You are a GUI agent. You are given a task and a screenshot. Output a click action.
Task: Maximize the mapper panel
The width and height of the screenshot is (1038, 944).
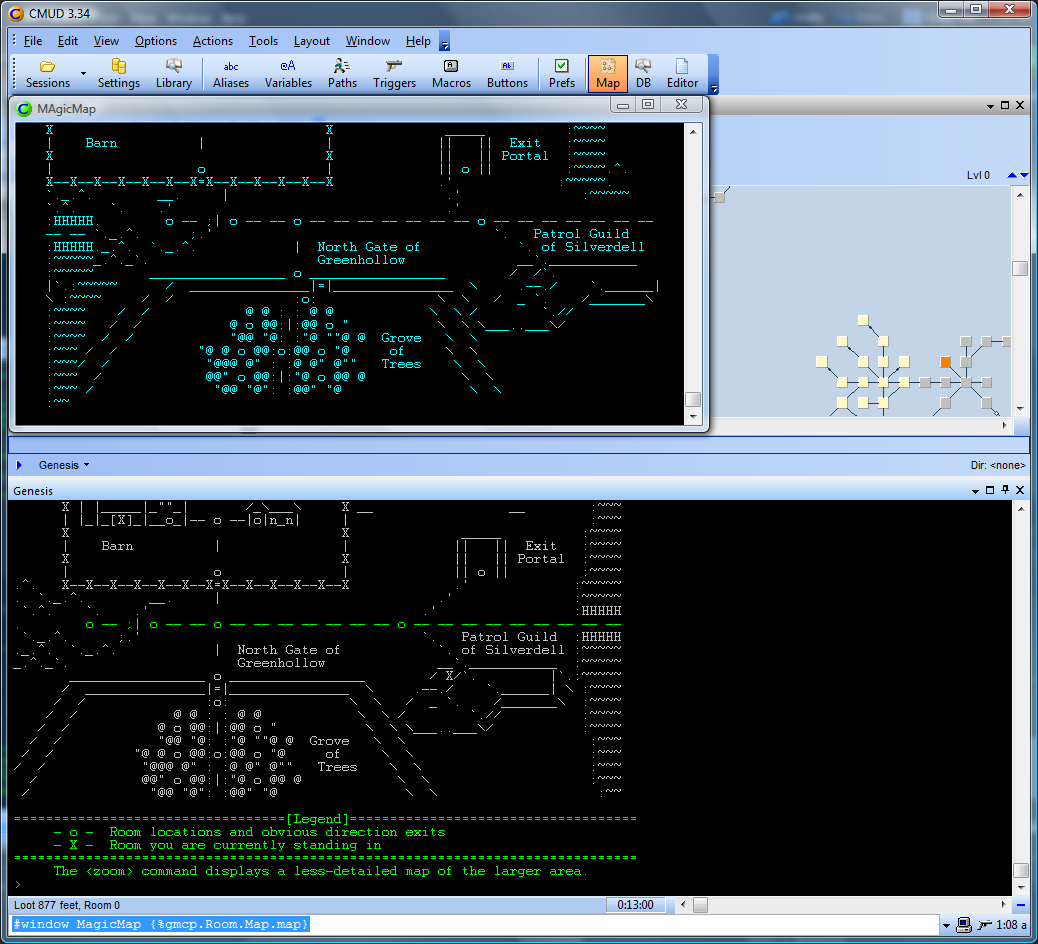[1005, 105]
